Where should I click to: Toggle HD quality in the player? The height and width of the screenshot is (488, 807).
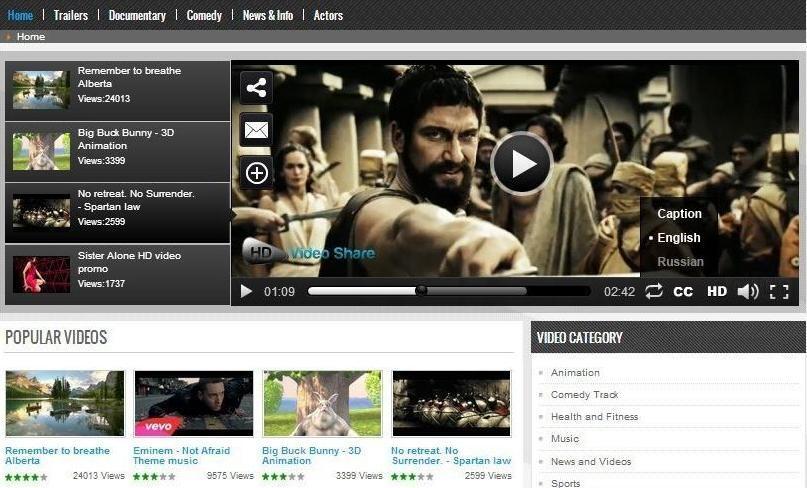pos(717,291)
